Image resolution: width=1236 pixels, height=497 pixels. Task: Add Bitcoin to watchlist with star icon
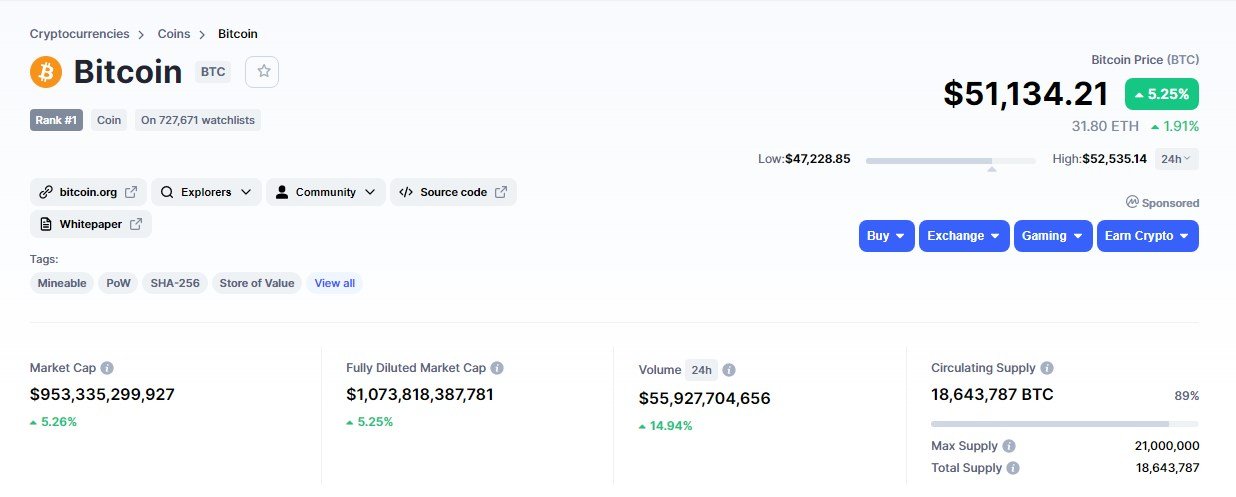point(263,71)
